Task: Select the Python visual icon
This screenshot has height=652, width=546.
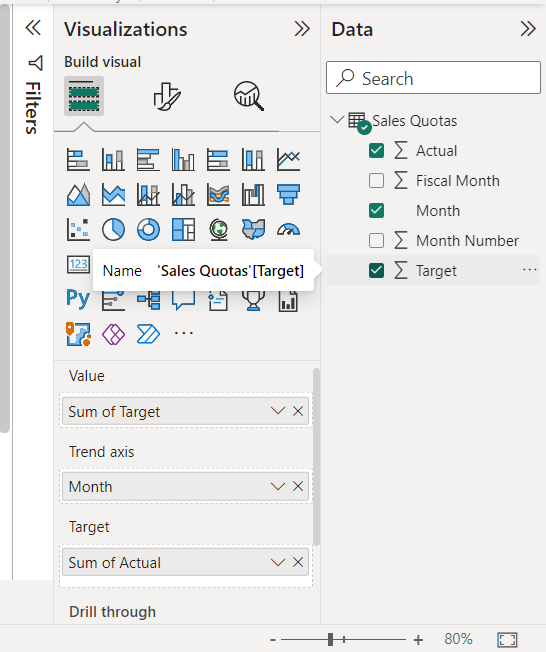Action: point(78,299)
